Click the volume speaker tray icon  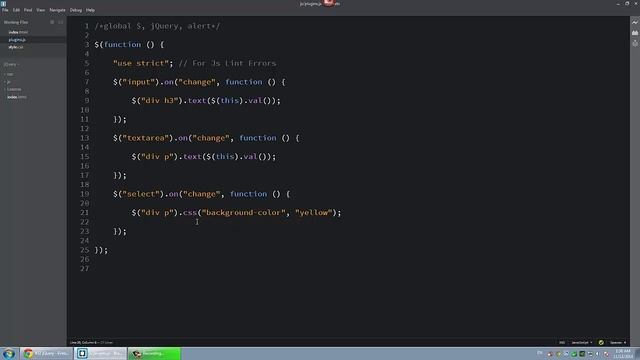click(x=598, y=354)
